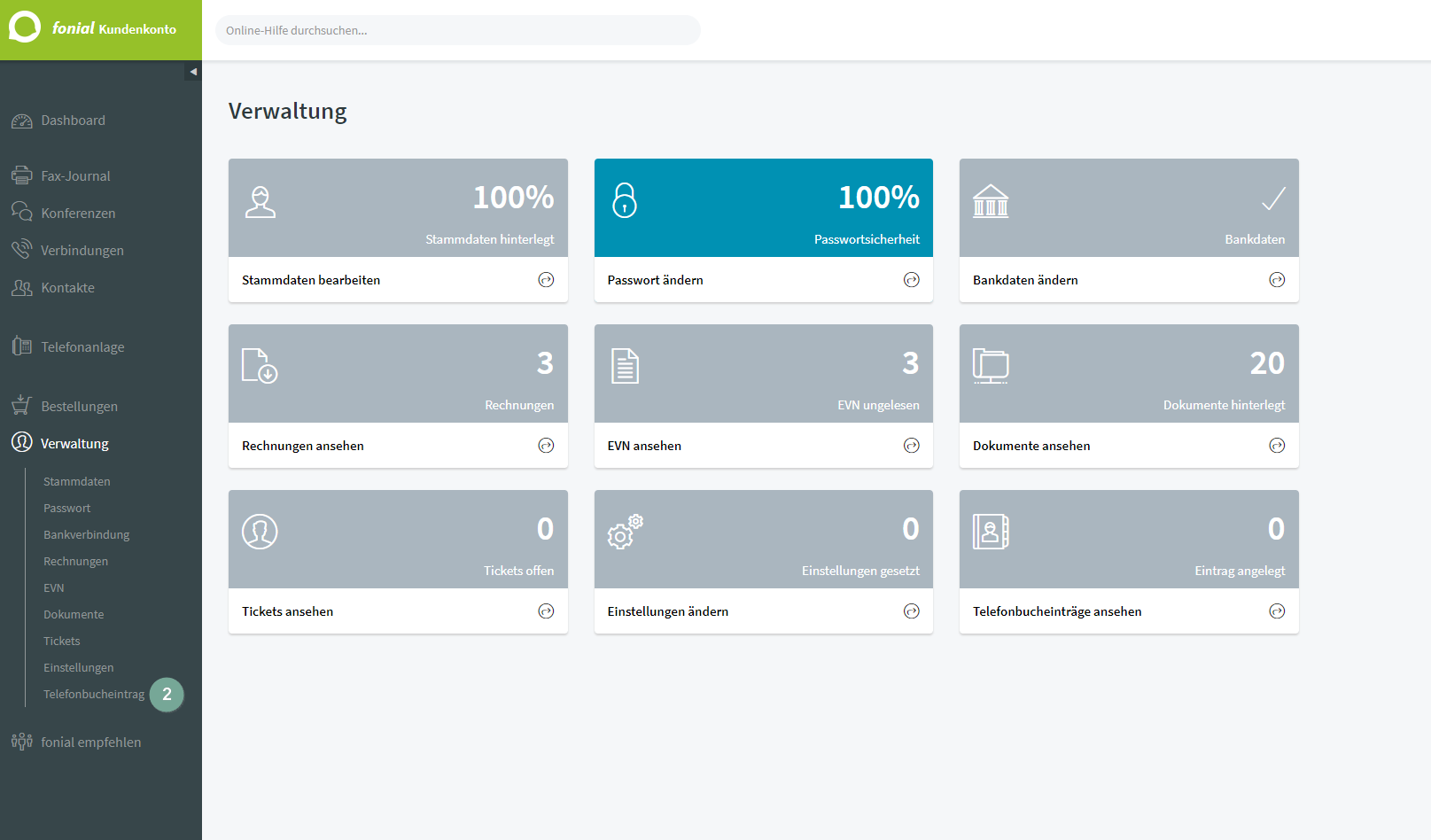Image resolution: width=1431 pixels, height=840 pixels.
Task: Click the Konferenzen speech bubble icon
Action: click(22, 212)
